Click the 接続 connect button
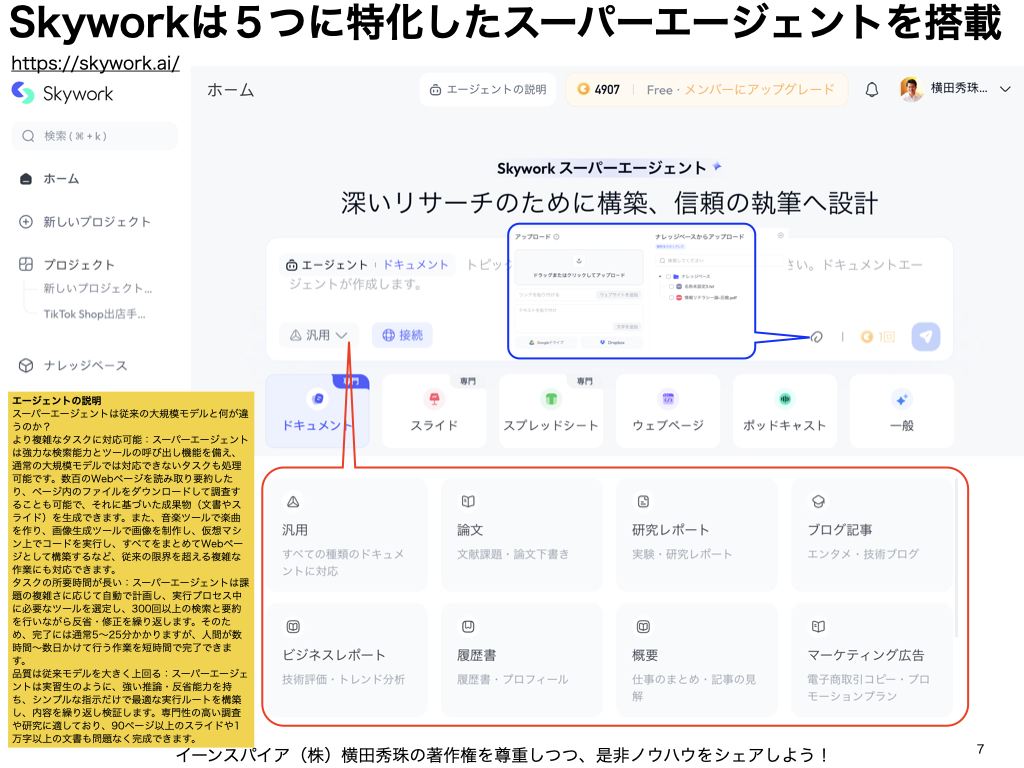 [x=402, y=335]
